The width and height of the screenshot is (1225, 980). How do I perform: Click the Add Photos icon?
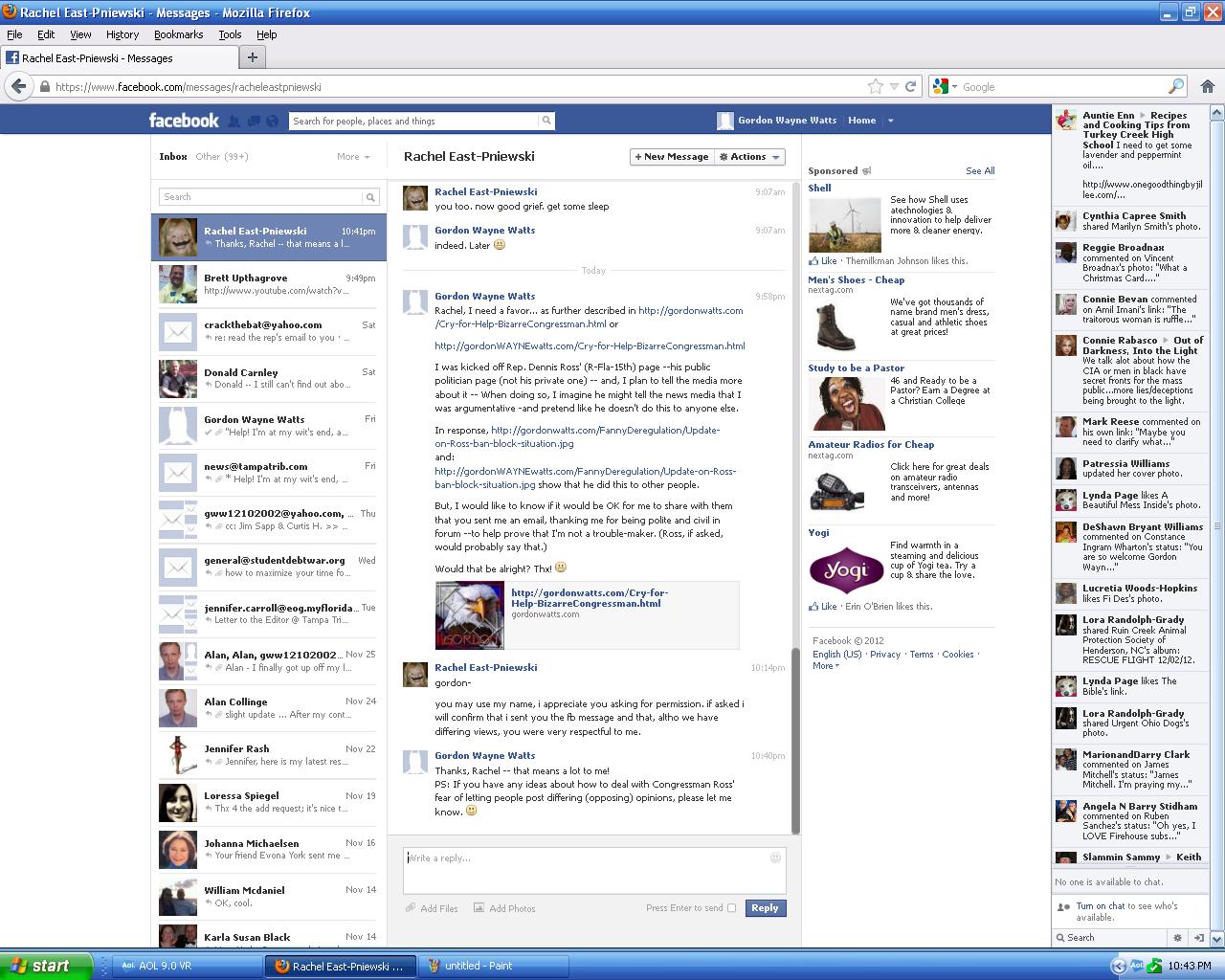tap(479, 908)
